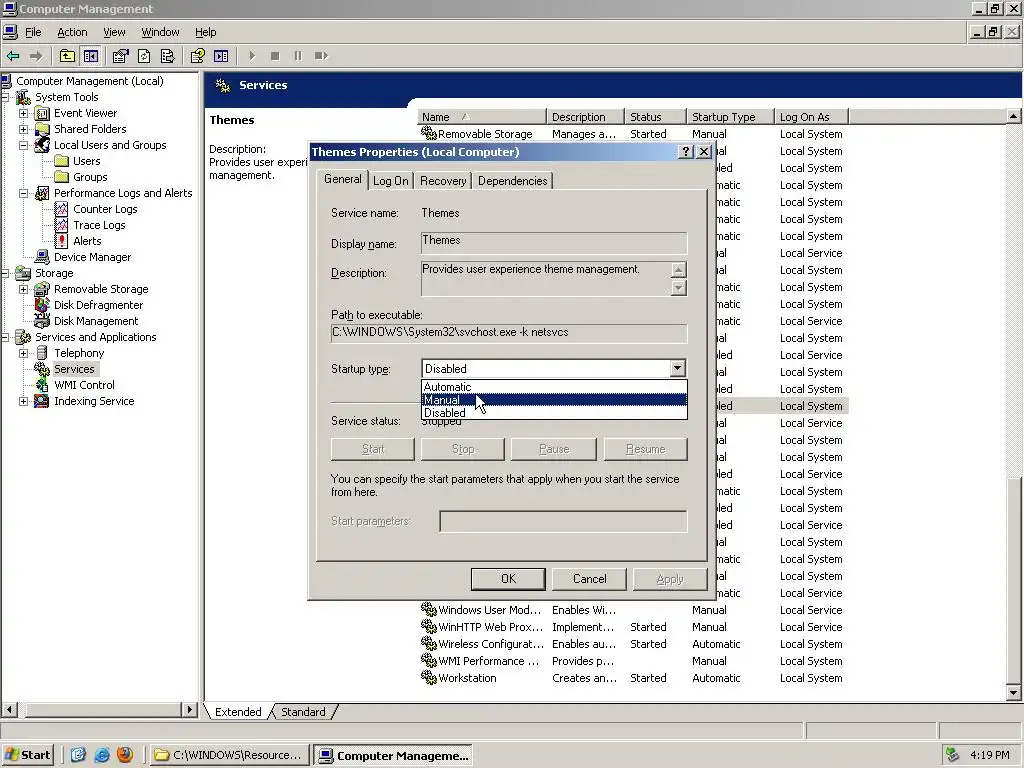Select Disk Management in the tree
This screenshot has height=768, width=1024.
96,321
